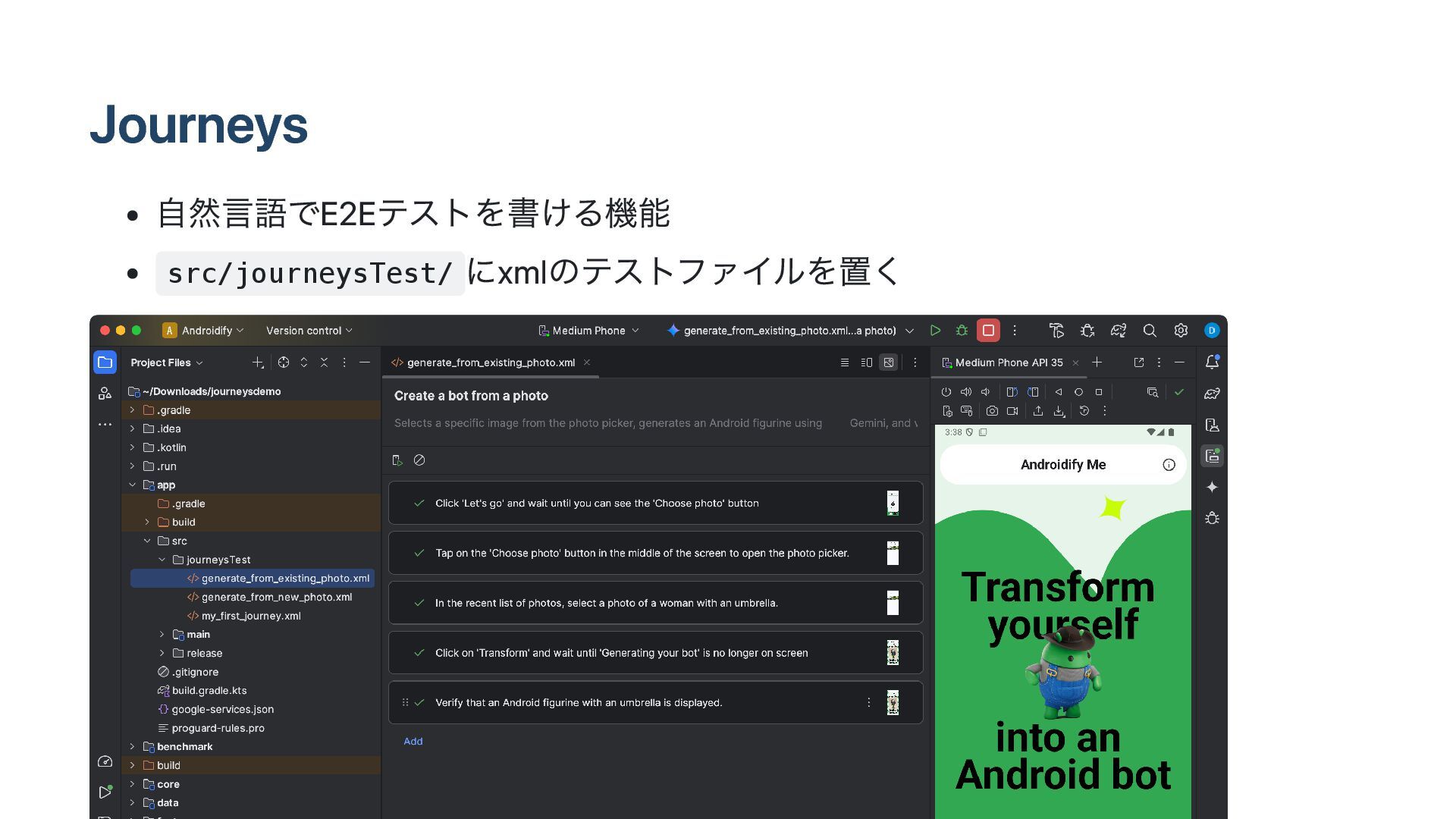The width and height of the screenshot is (1456, 819).
Task: Open Device Manager icon in right sidebar
Action: (1212, 425)
